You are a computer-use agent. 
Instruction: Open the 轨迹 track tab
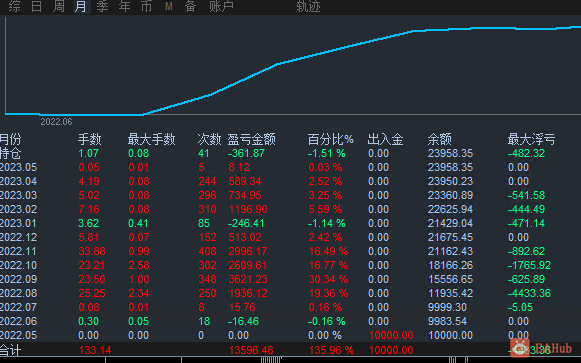coord(308,6)
